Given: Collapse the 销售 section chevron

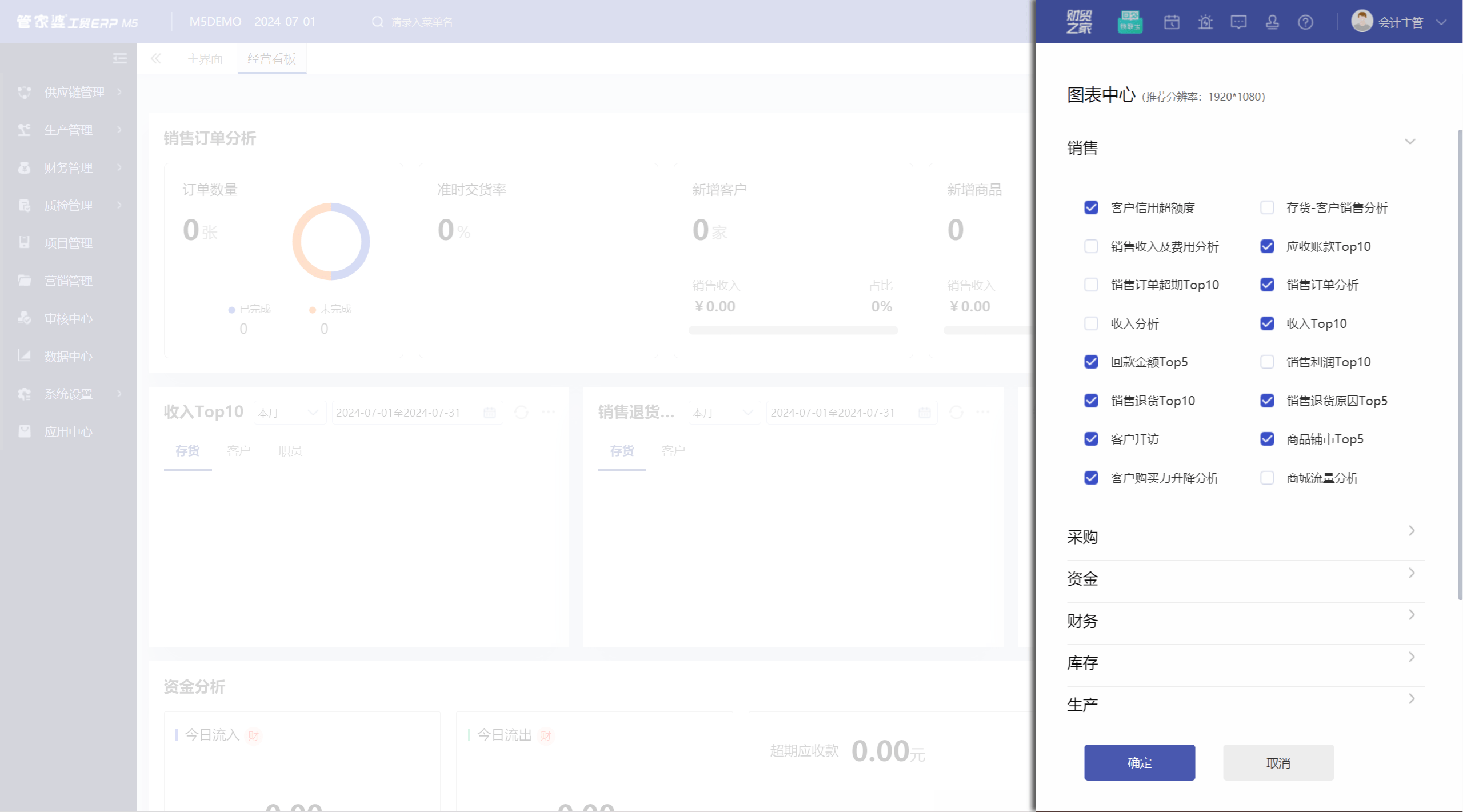Looking at the screenshot, I should [1410, 142].
